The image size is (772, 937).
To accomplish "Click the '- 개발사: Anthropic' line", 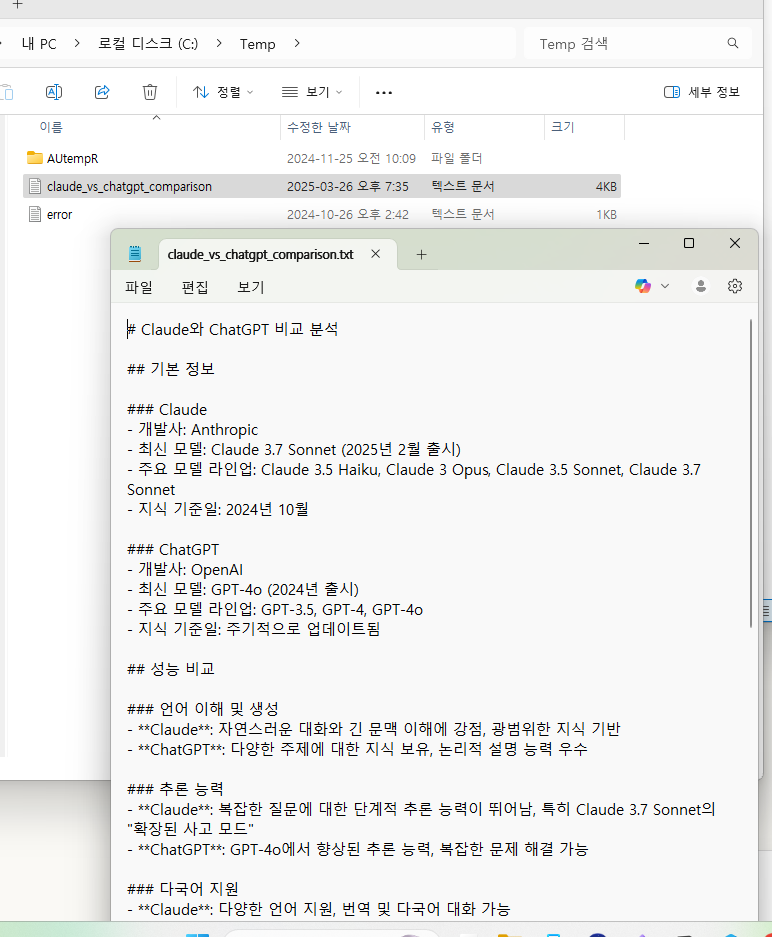I will pos(192,430).
